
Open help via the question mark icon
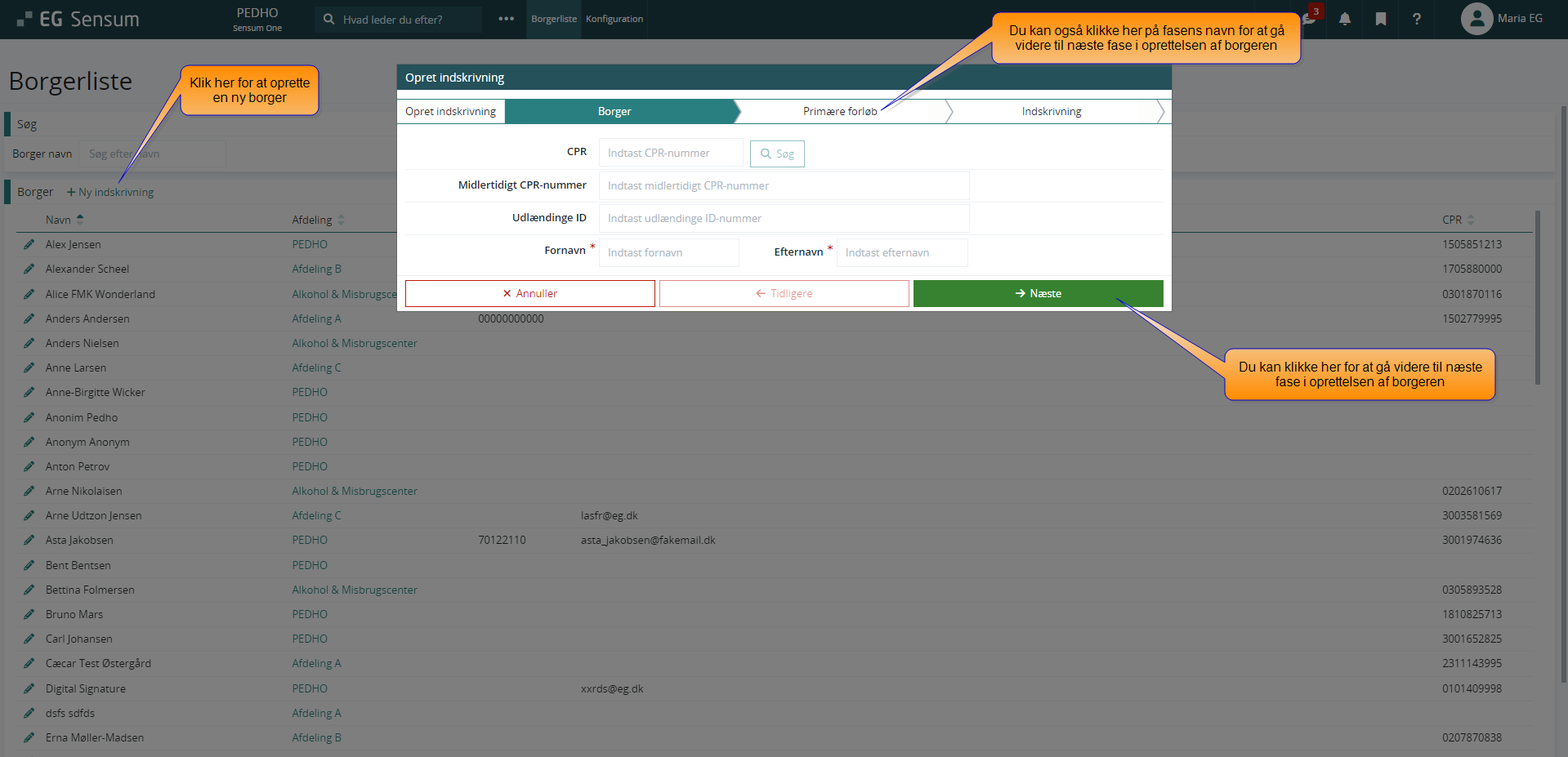[1416, 19]
